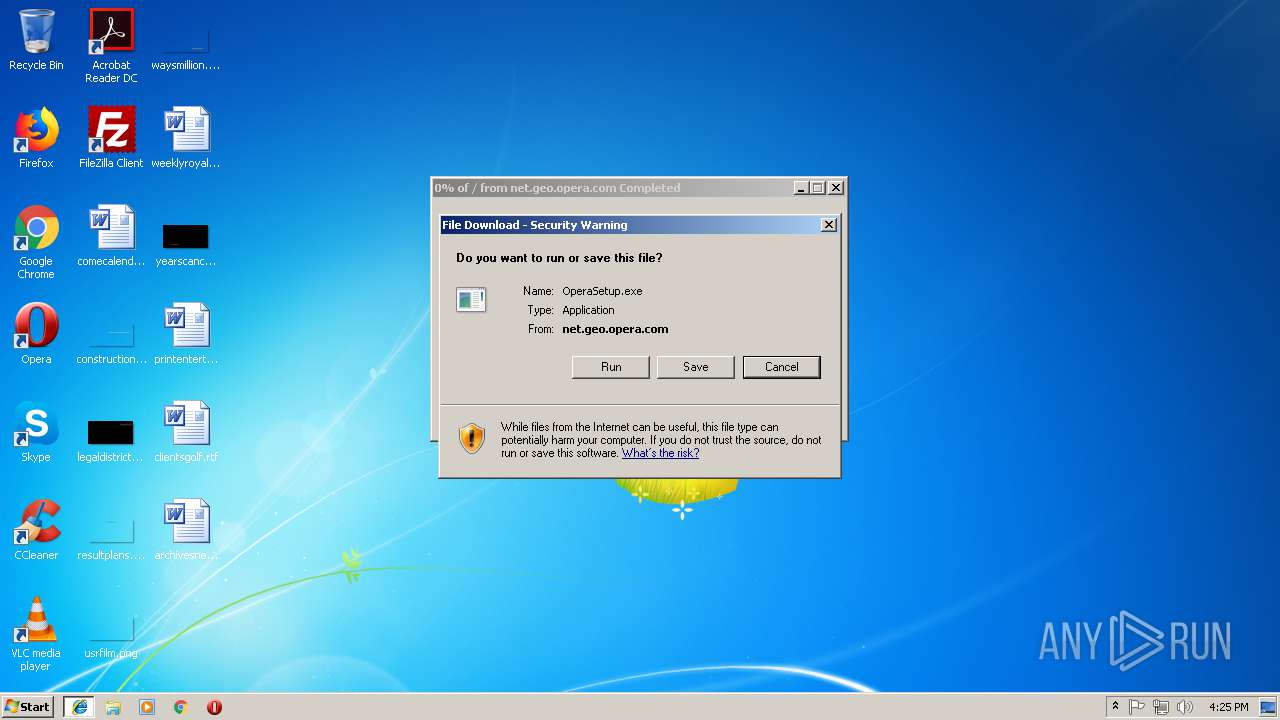Close the download progress window behind dialog
Image resolution: width=1280 pixels, height=720 pixels.
(x=836, y=188)
